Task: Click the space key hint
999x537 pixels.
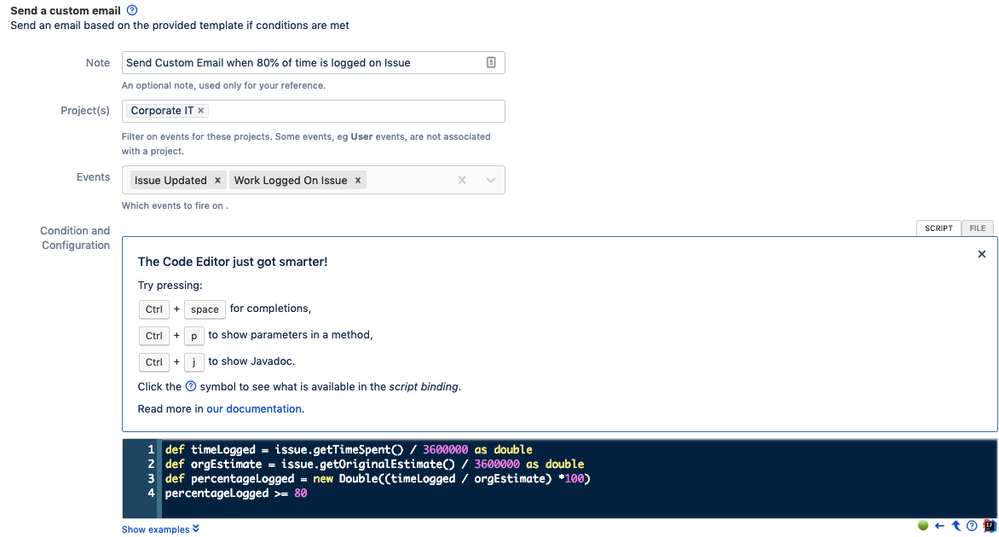Action: 205,309
